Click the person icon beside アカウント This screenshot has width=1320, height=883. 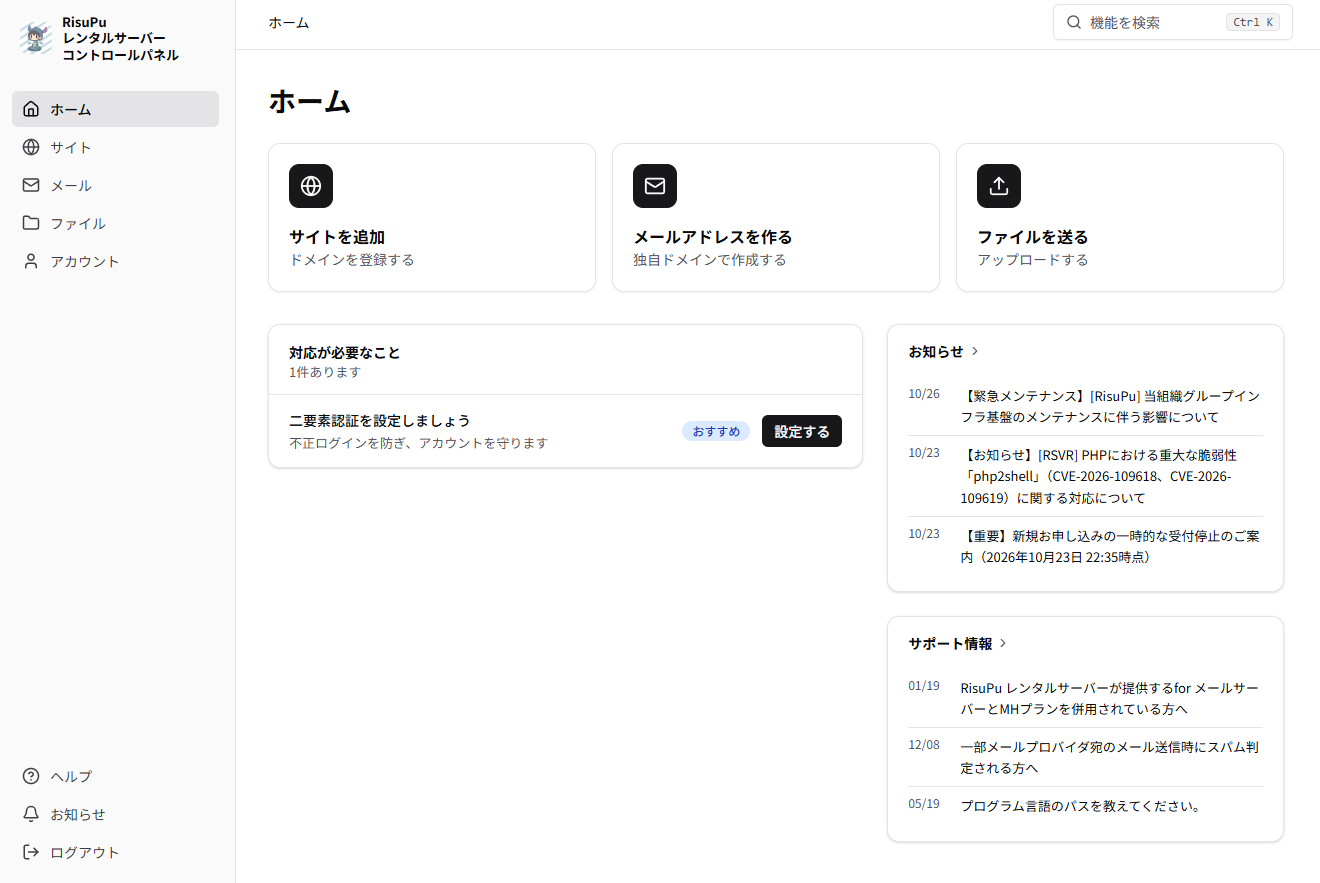coord(31,261)
